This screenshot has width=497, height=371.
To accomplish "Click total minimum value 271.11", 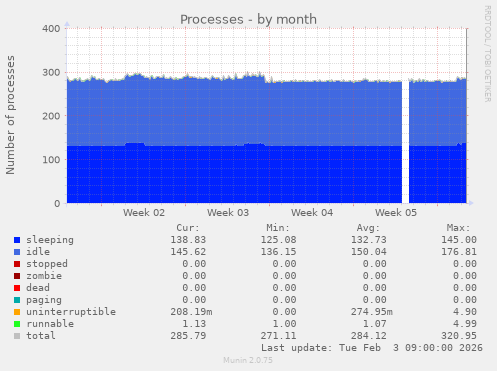I will pos(279,336).
